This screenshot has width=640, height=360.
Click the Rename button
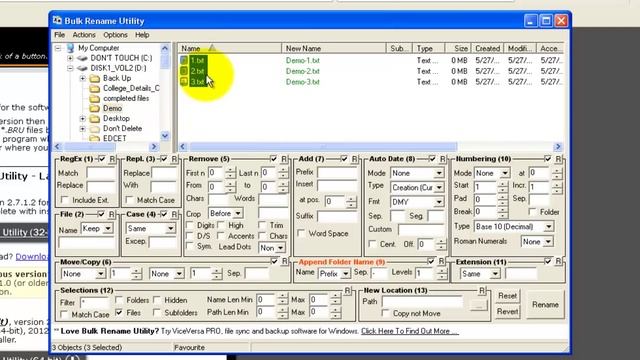pyautogui.click(x=545, y=305)
